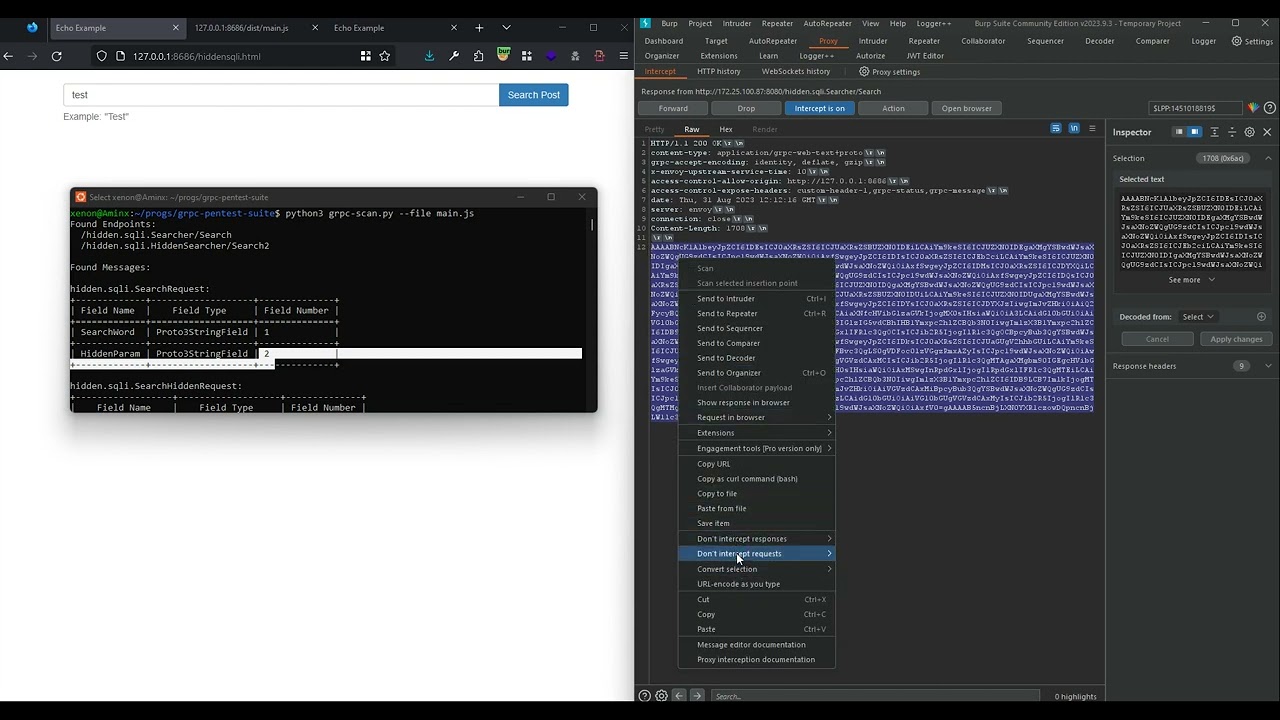Go to previous search match arrow

click(x=679, y=696)
